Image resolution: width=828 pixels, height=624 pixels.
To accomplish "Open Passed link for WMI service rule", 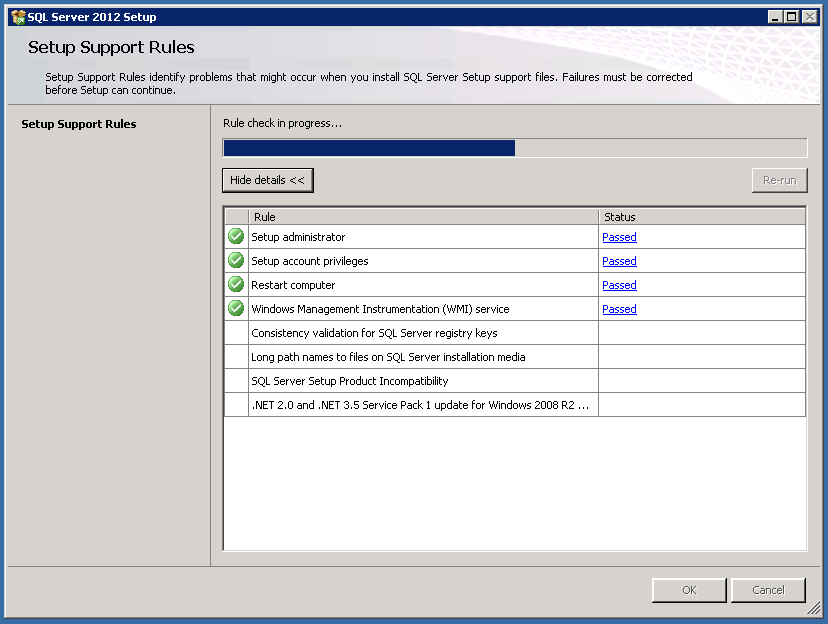I will click(619, 309).
